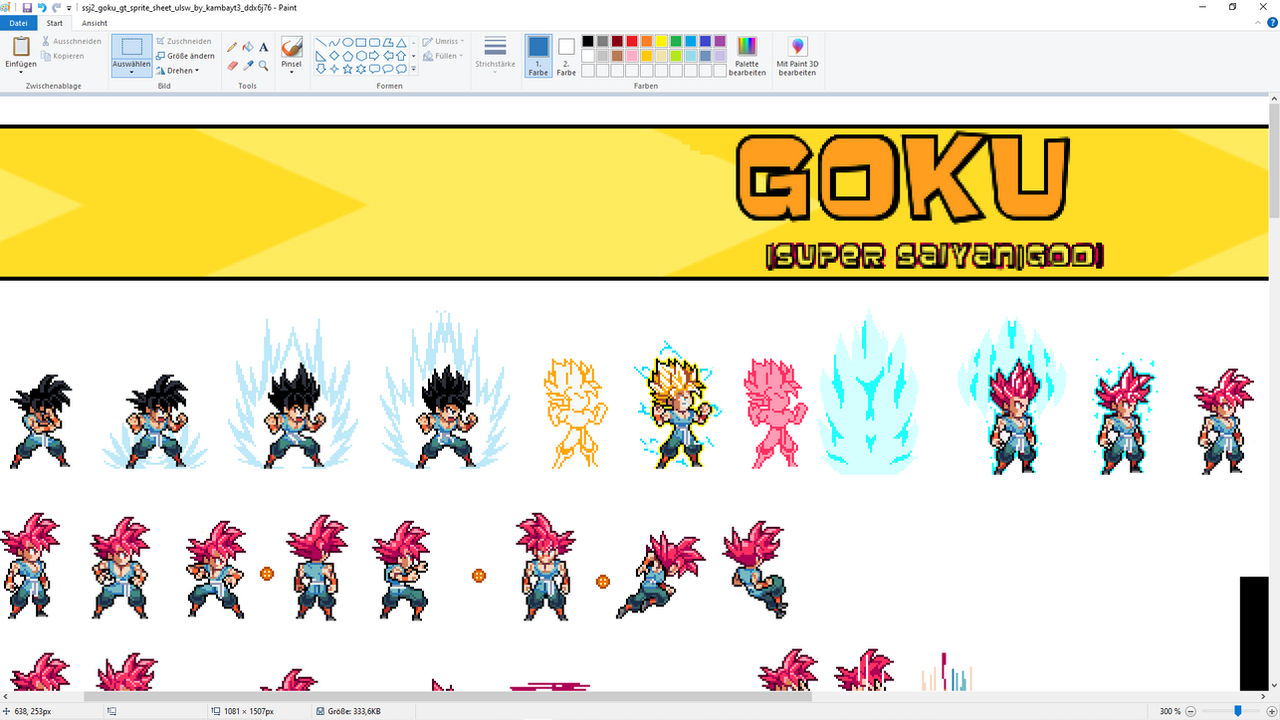Select the Magnifier zoom tool

264,65
